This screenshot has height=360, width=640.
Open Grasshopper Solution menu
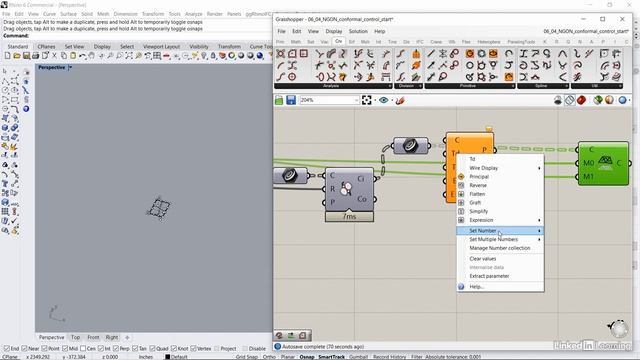click(358, 31)
